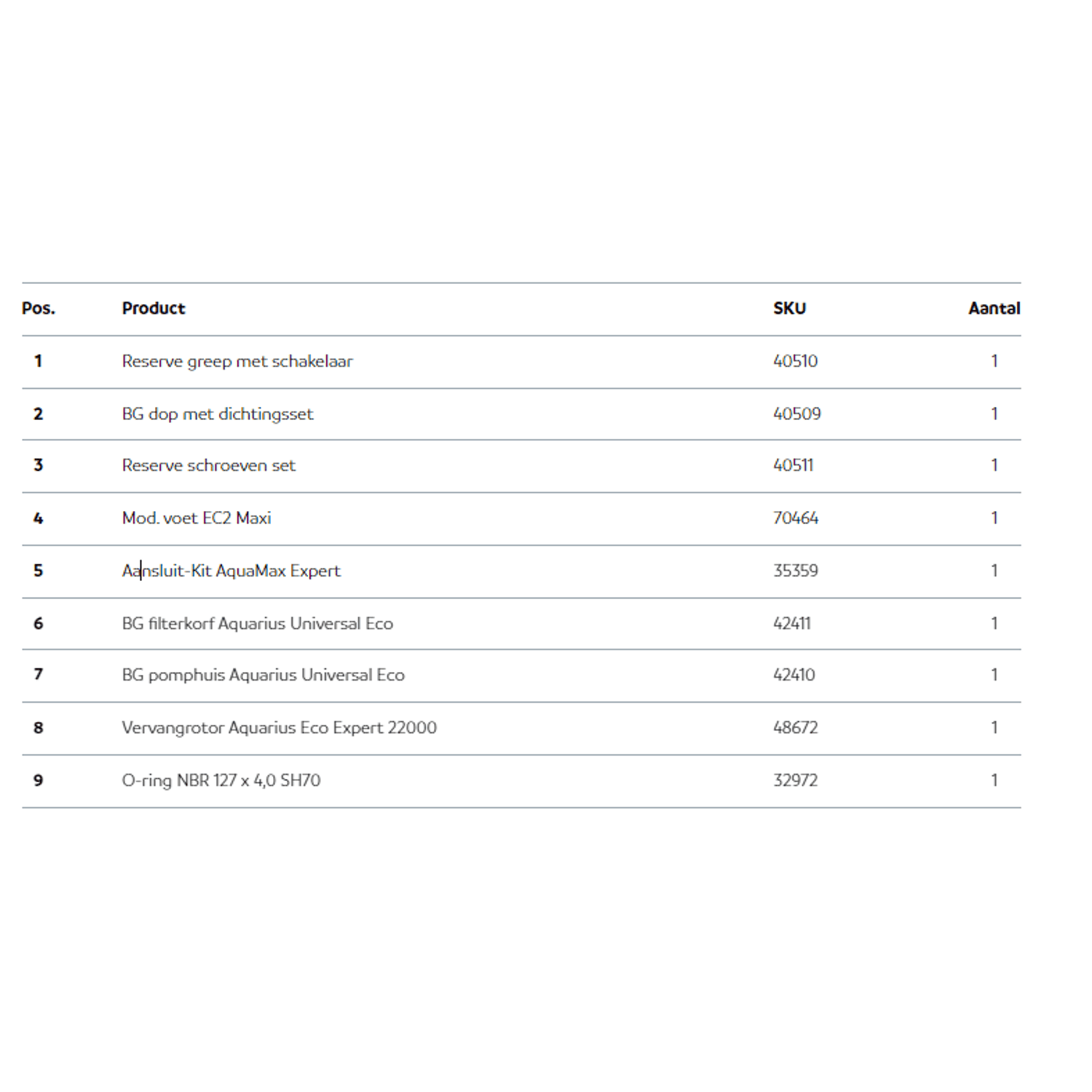
Task: Click the Aantal column header
Action: [x=994, y=309]
